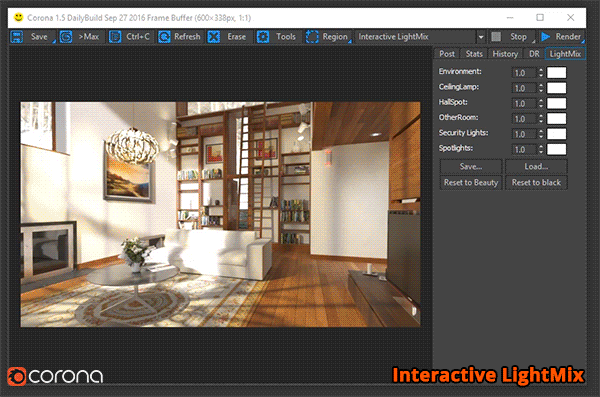Click the "Environment:" label
Image resolution: width=600 pixels, height=397 pixels.
460,72
